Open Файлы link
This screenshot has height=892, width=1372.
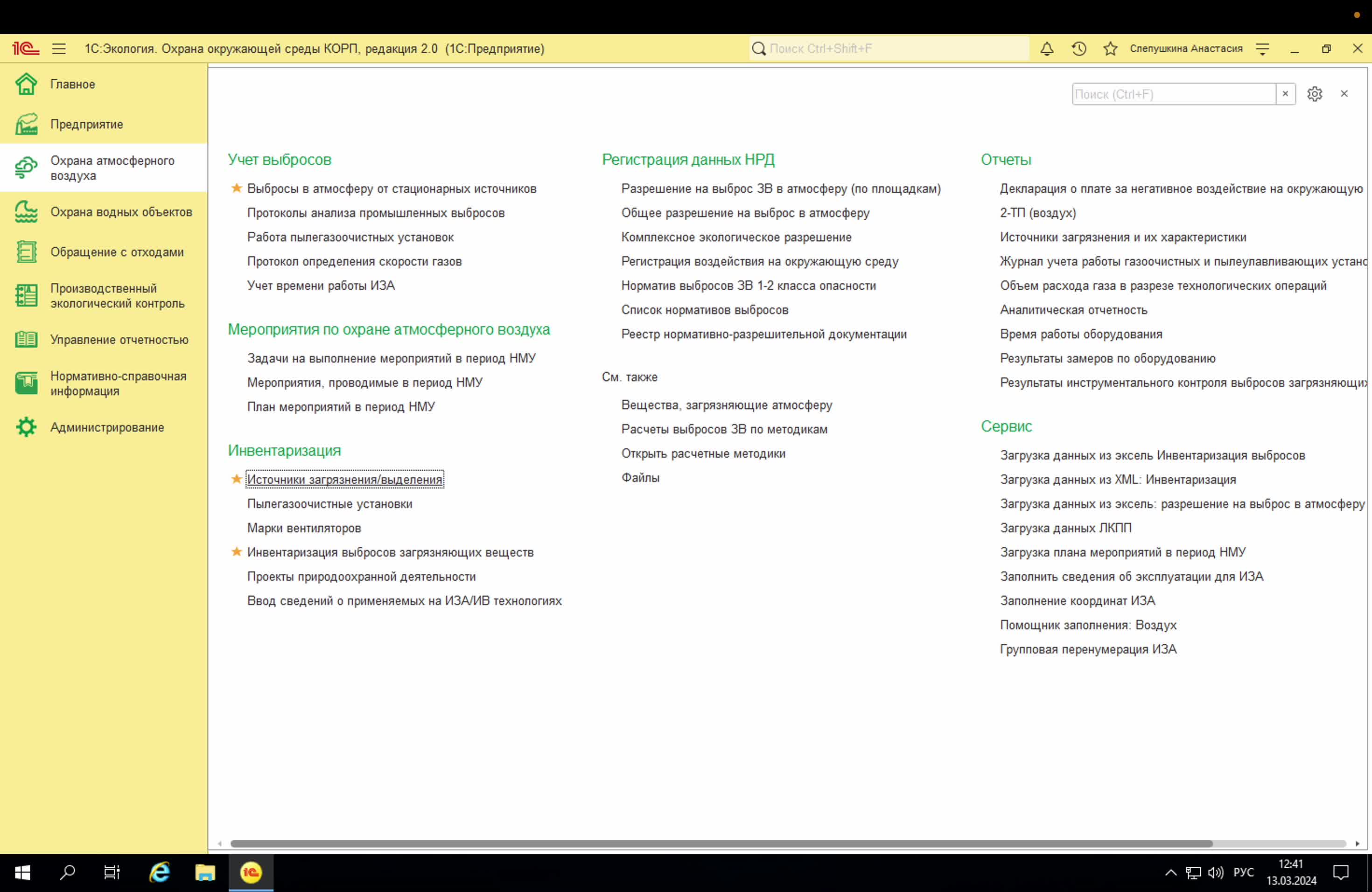[x=640, y=478]
